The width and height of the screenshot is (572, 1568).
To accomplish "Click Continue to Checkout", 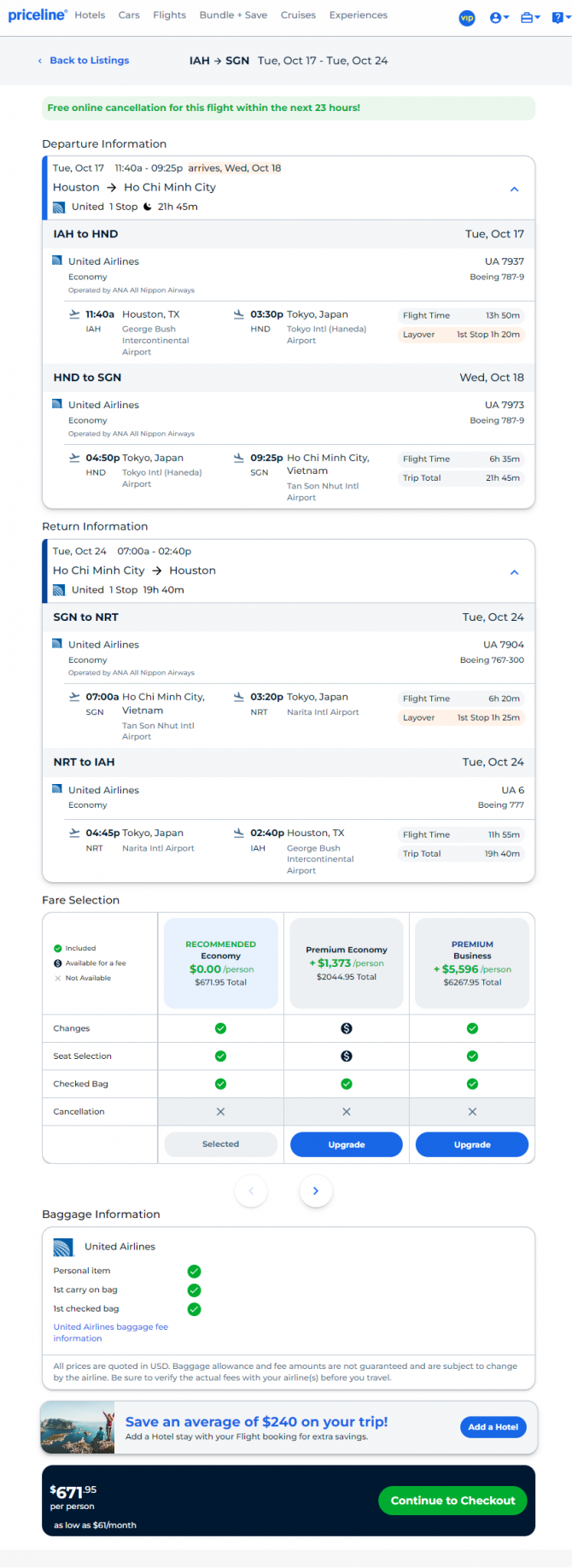I will tap(452, 1501).
